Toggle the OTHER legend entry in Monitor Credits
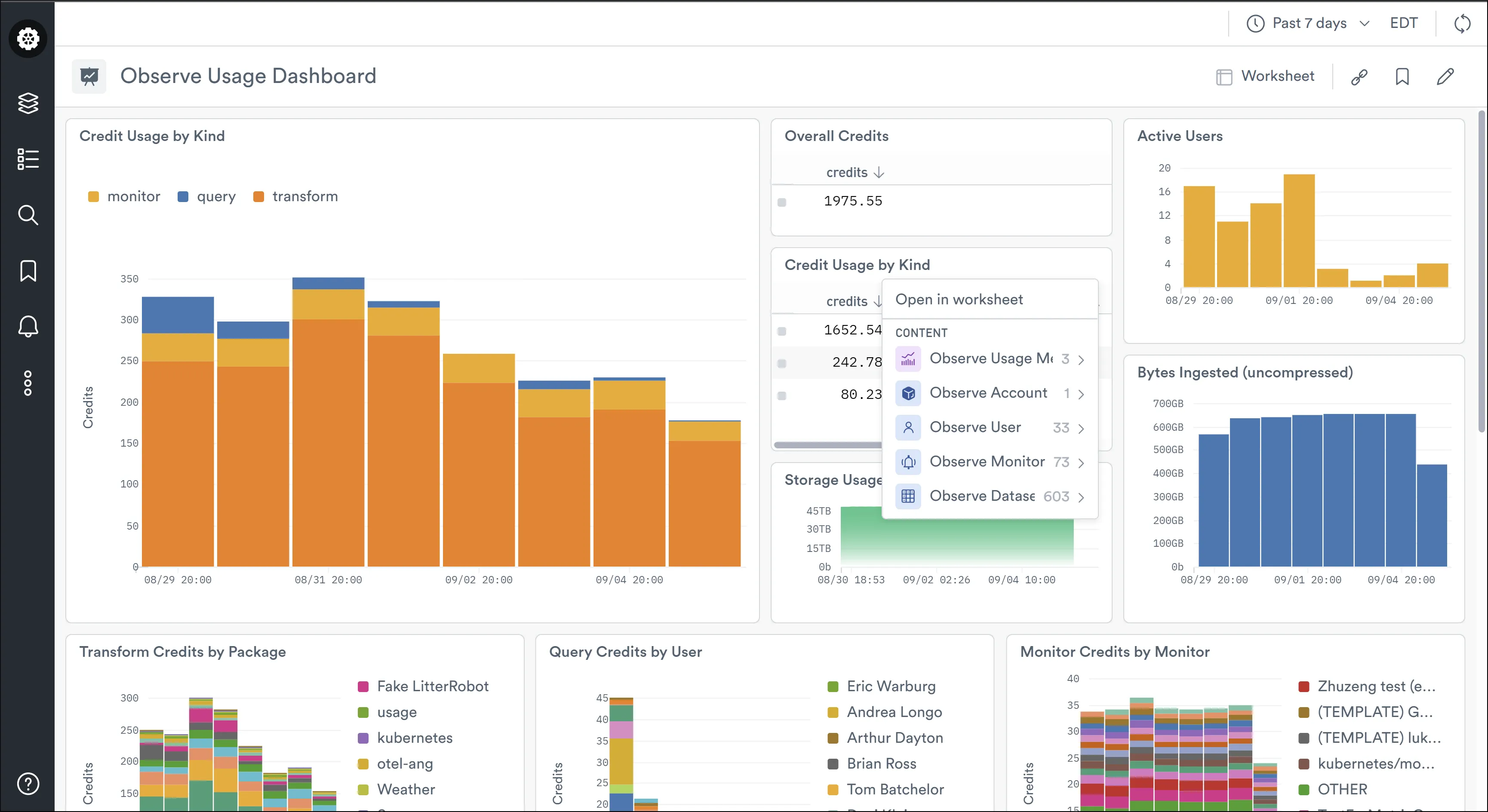Image resolution: width=1488 pixels, height=812 pixels. point(1334,790)
